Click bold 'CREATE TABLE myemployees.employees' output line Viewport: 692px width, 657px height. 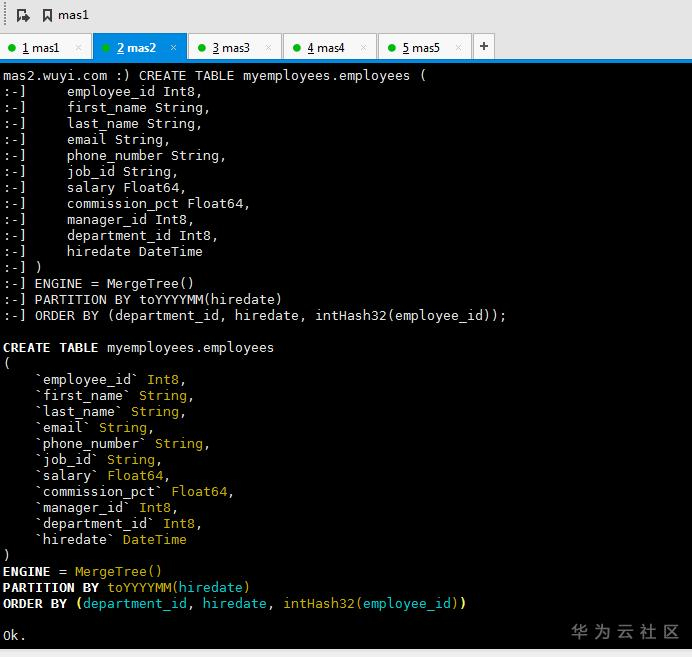138,348
